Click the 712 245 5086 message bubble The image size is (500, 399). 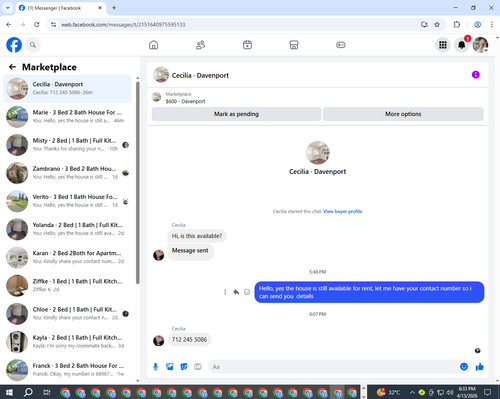189,340
